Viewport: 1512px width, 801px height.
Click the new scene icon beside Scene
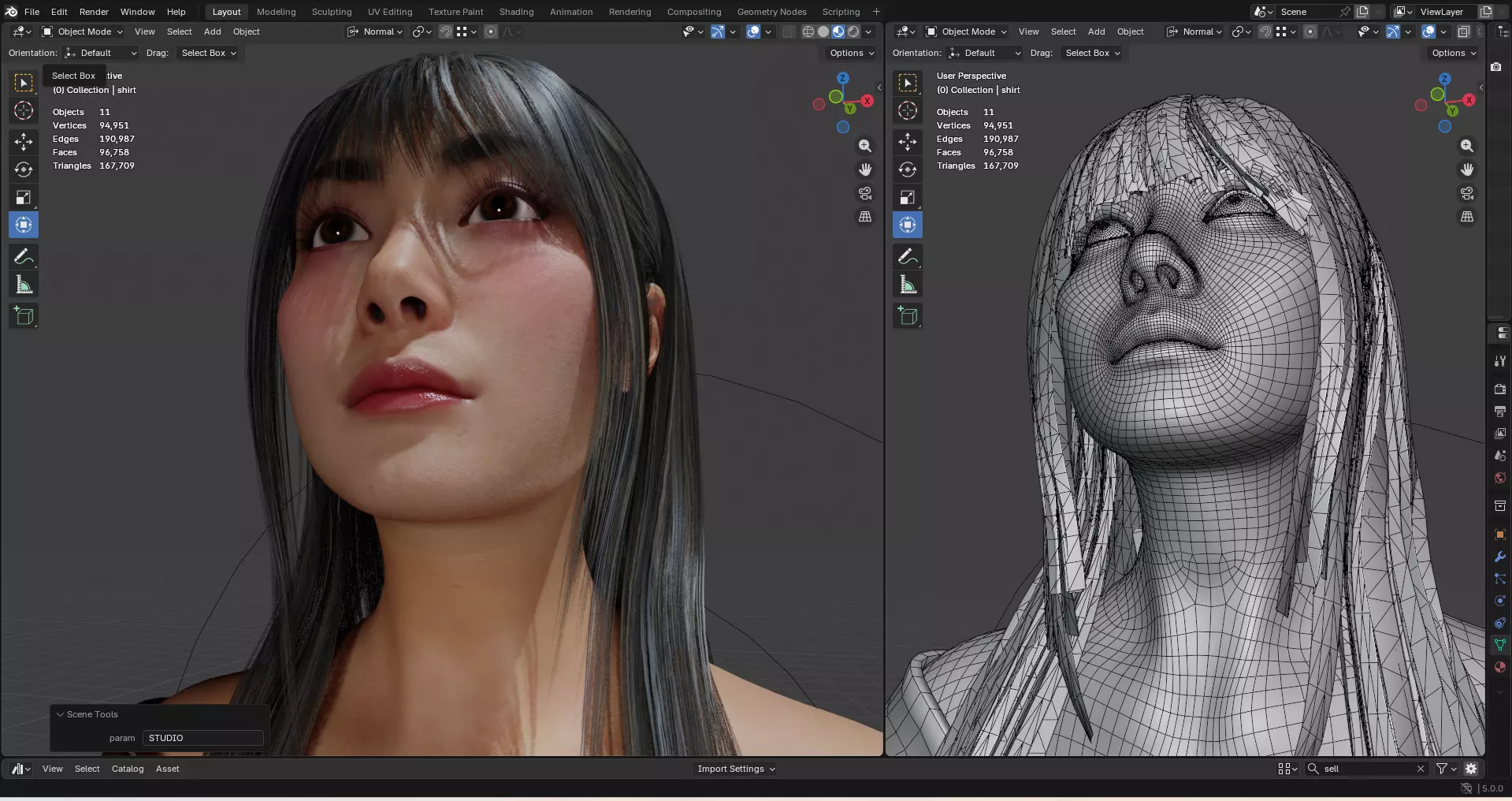tap(1362, 12)
